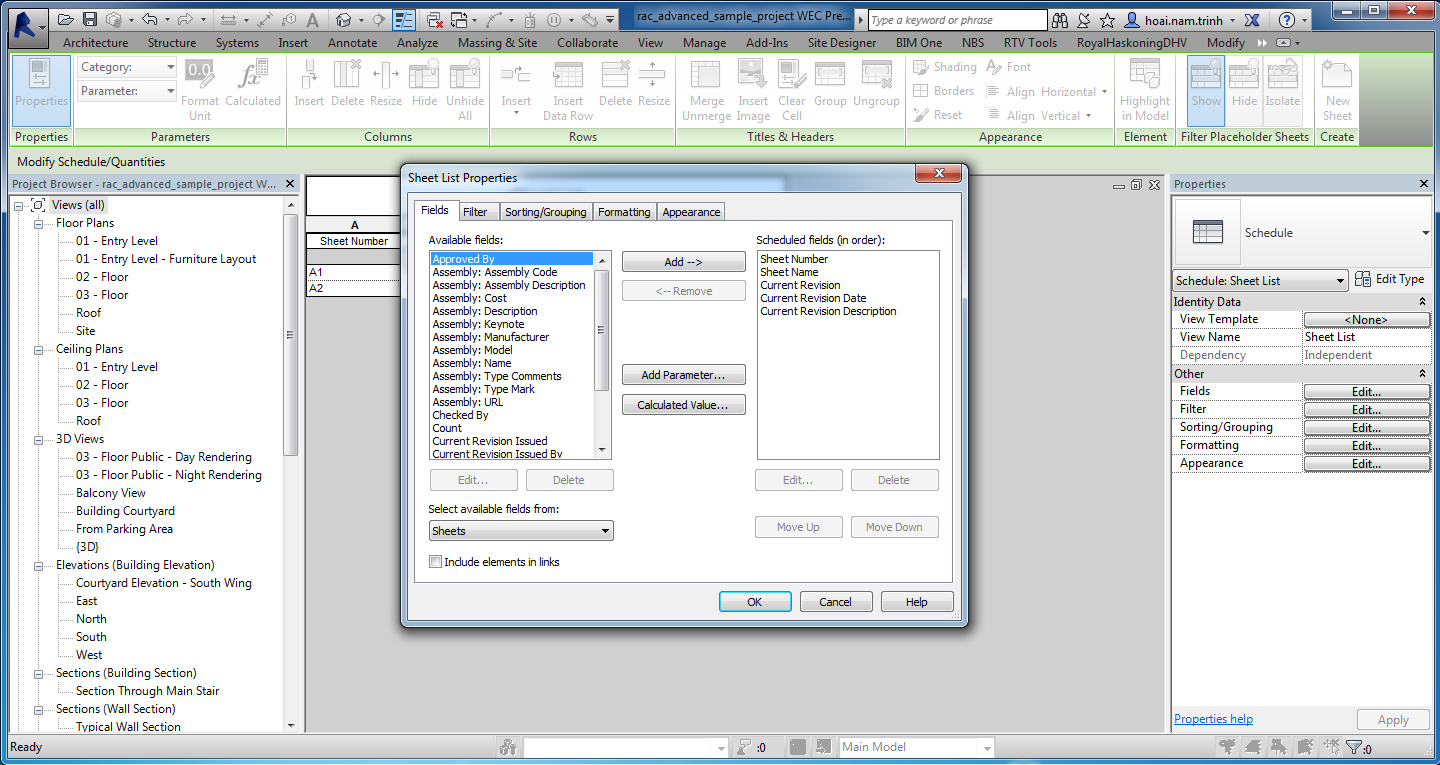Open the Properties panel tool

40,91
